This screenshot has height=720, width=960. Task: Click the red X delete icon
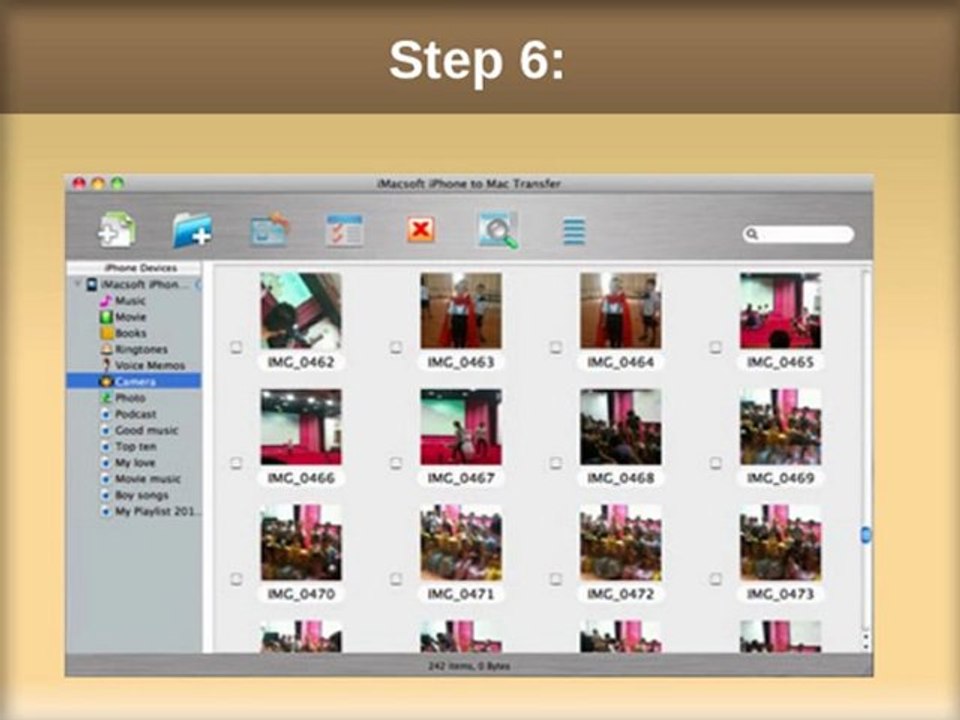(x=421, y=230)
